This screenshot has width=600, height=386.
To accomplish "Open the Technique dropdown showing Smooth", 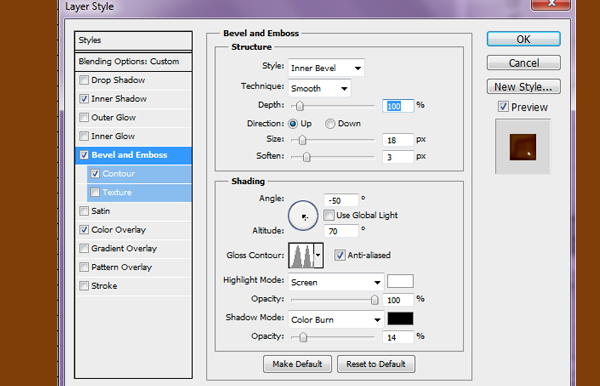I will [x=320, y=88].
